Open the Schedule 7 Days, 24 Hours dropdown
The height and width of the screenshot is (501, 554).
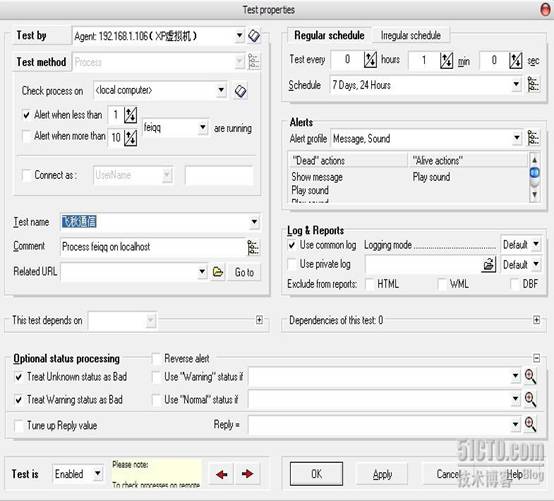(x=516, y=84)
